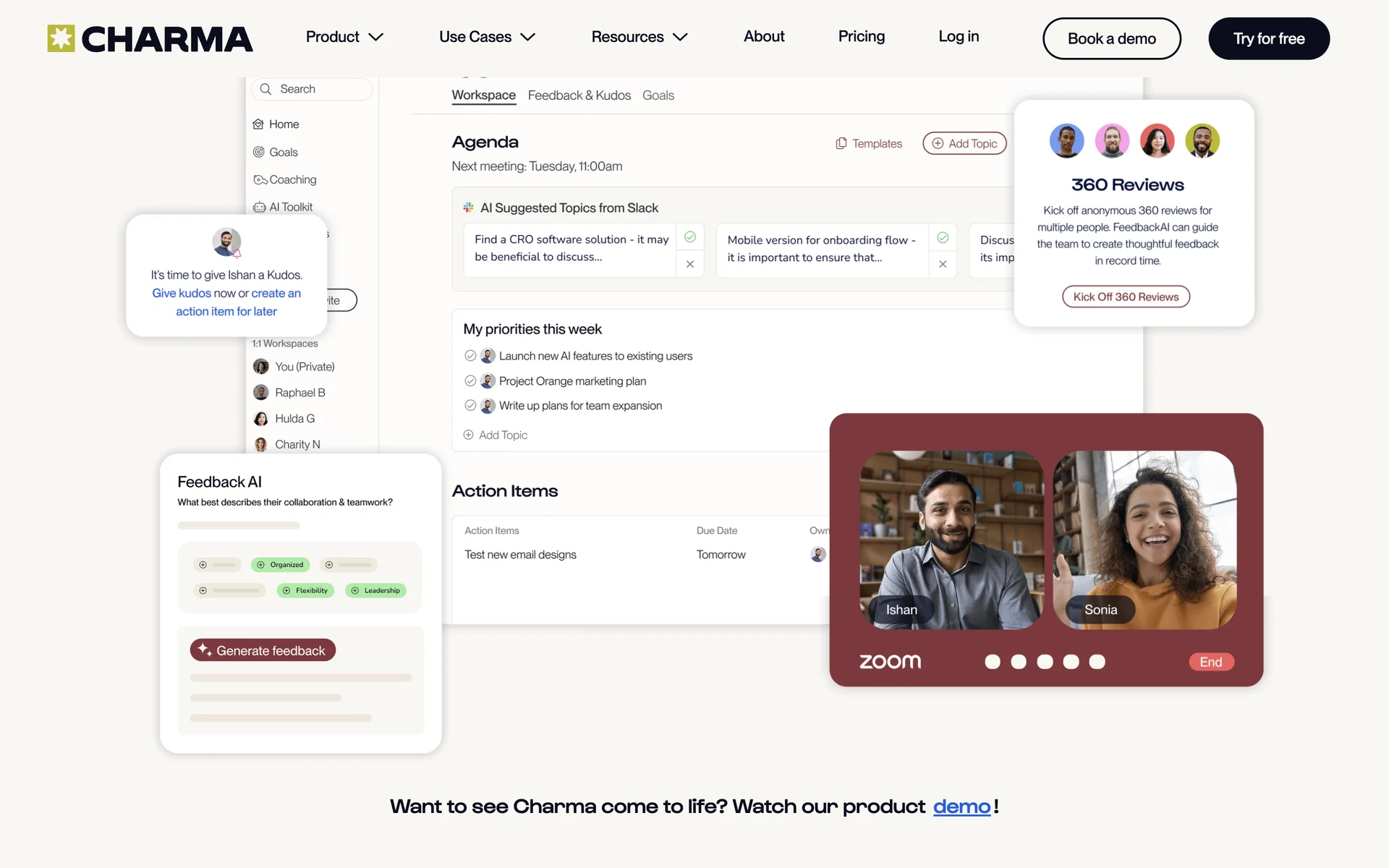
Task: Click the Home icon in sidebar
Action: 258,124
